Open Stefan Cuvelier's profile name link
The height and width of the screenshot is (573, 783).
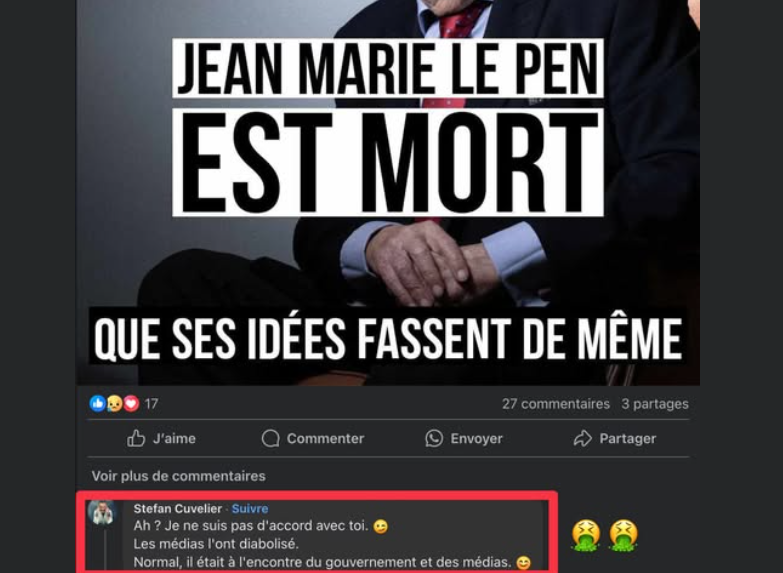point(178,509)
